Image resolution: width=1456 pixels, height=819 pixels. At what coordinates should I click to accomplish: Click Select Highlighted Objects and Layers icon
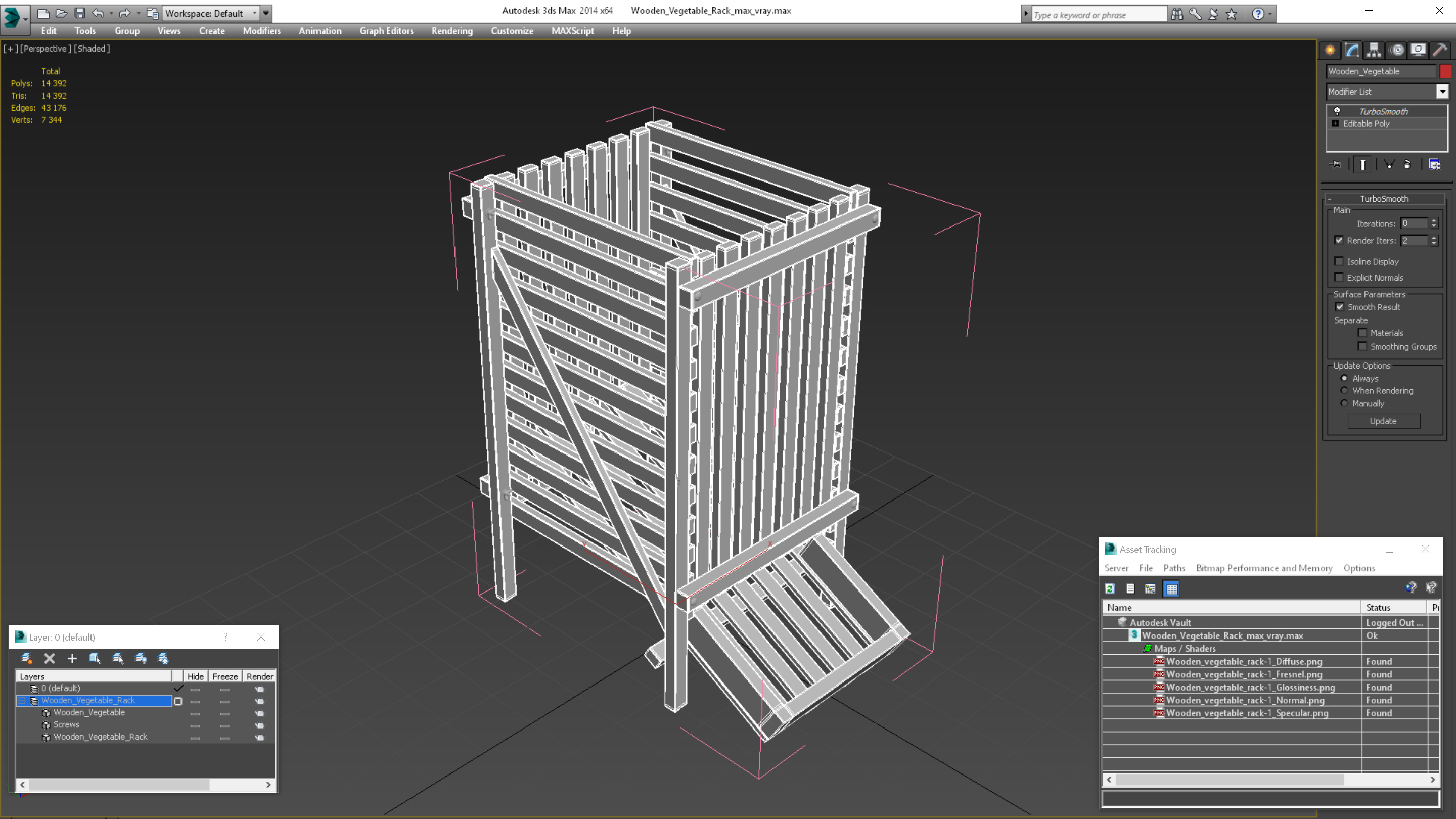pos(95,658)
